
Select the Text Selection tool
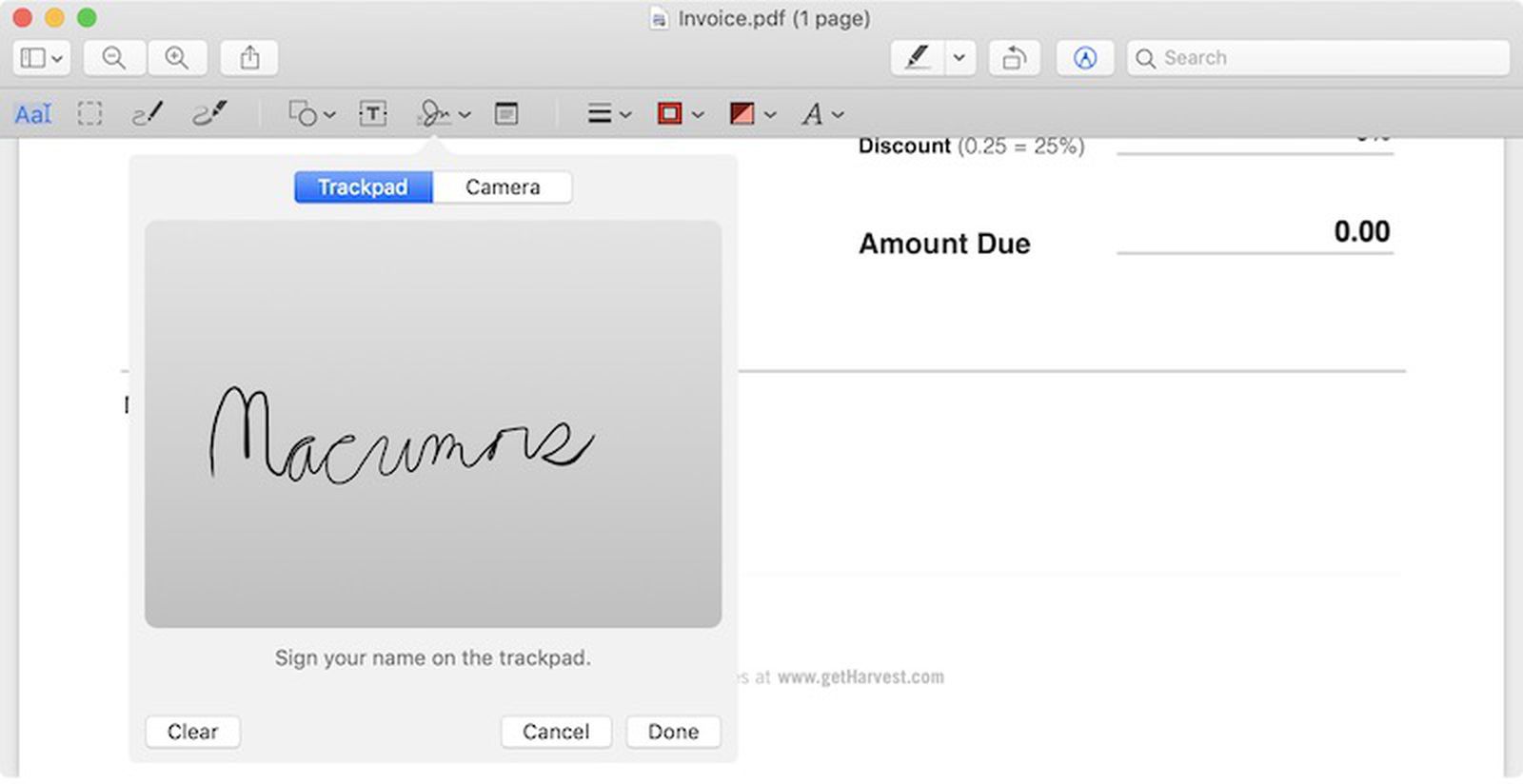pos(32,114)
